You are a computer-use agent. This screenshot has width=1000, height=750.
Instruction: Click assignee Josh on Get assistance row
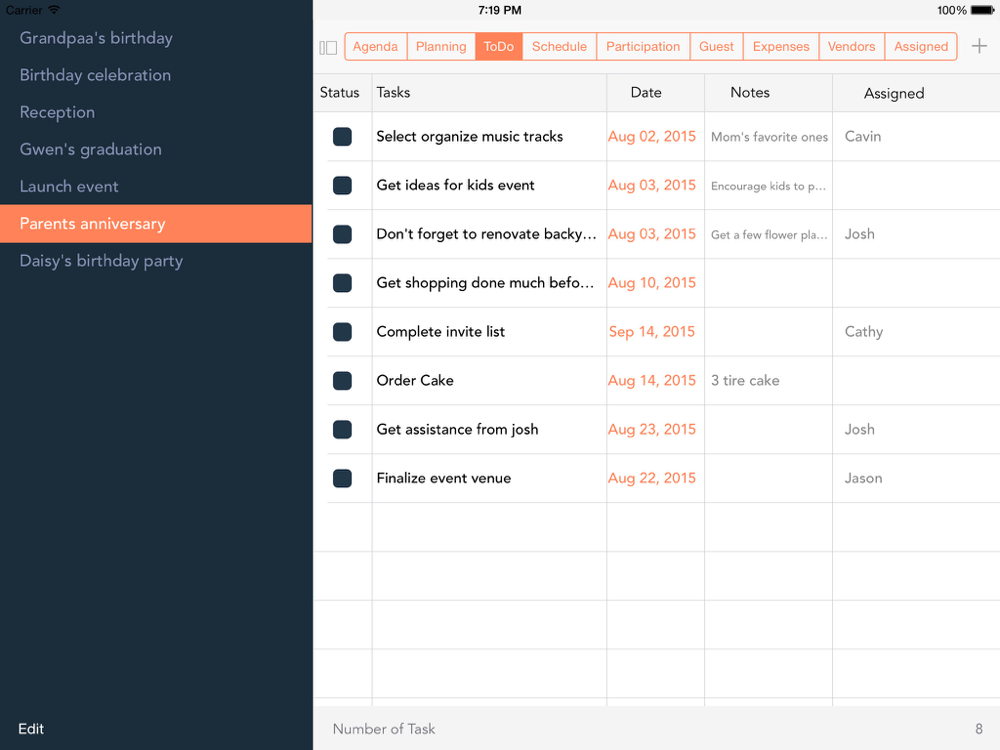[860, 429]
